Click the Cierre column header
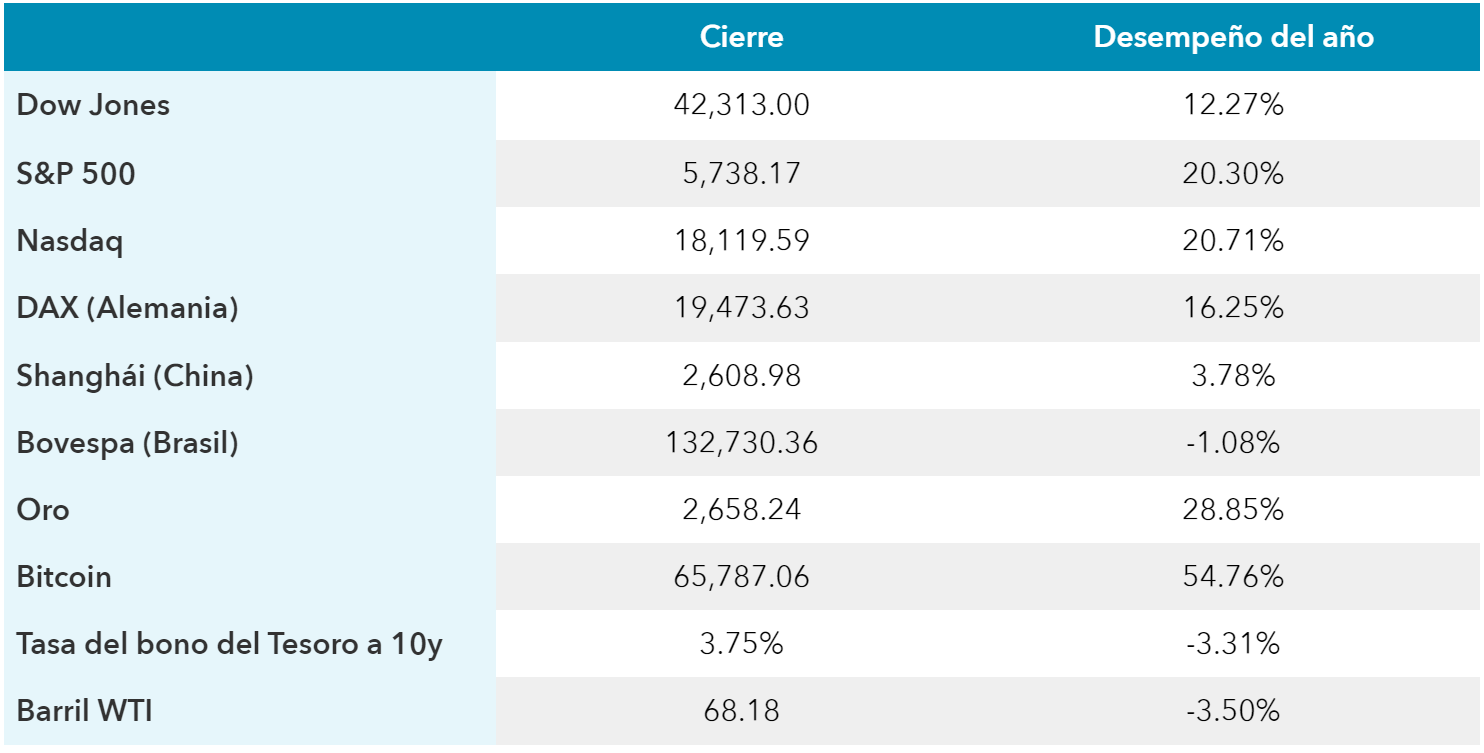The width and height of the screenshot is (1484, 753). (742, 37)
